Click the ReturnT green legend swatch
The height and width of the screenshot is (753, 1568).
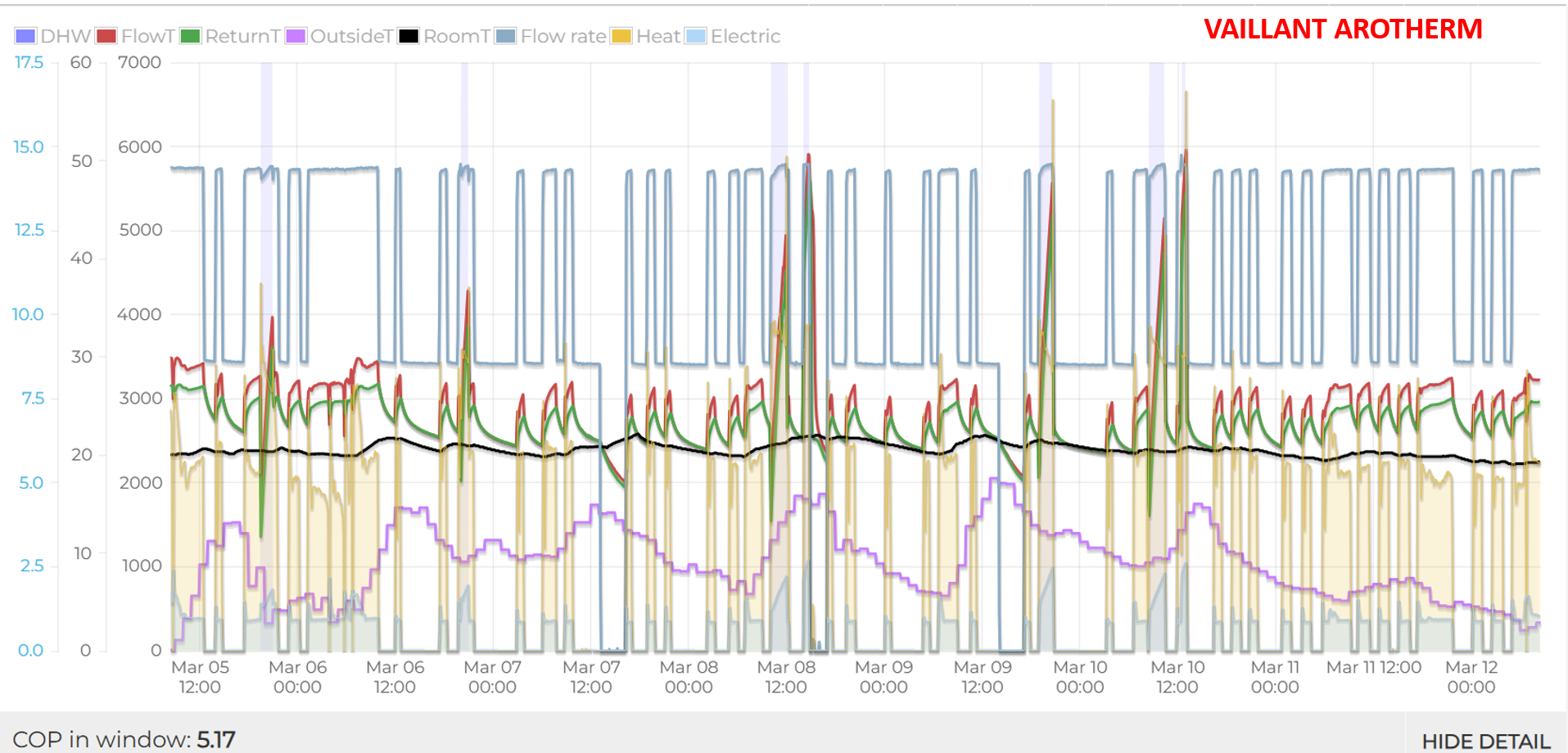[x=190, y=36]
